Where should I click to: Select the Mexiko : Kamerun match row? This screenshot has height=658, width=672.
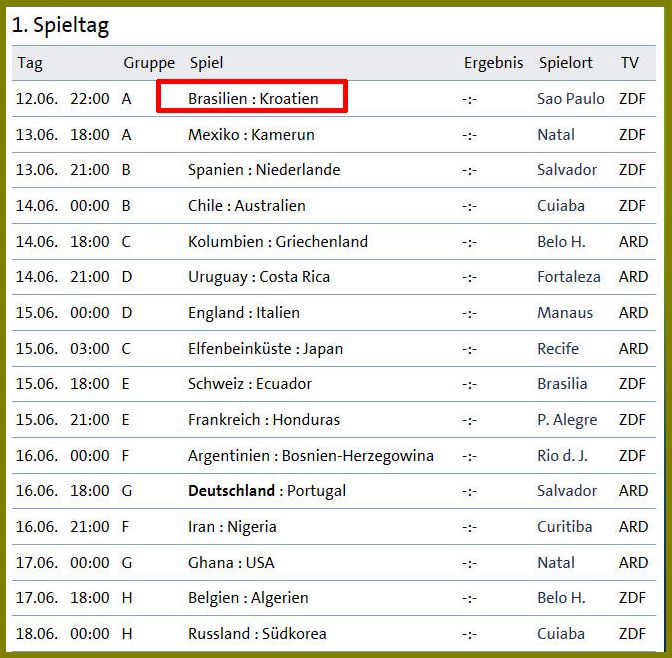pos(251,134)
